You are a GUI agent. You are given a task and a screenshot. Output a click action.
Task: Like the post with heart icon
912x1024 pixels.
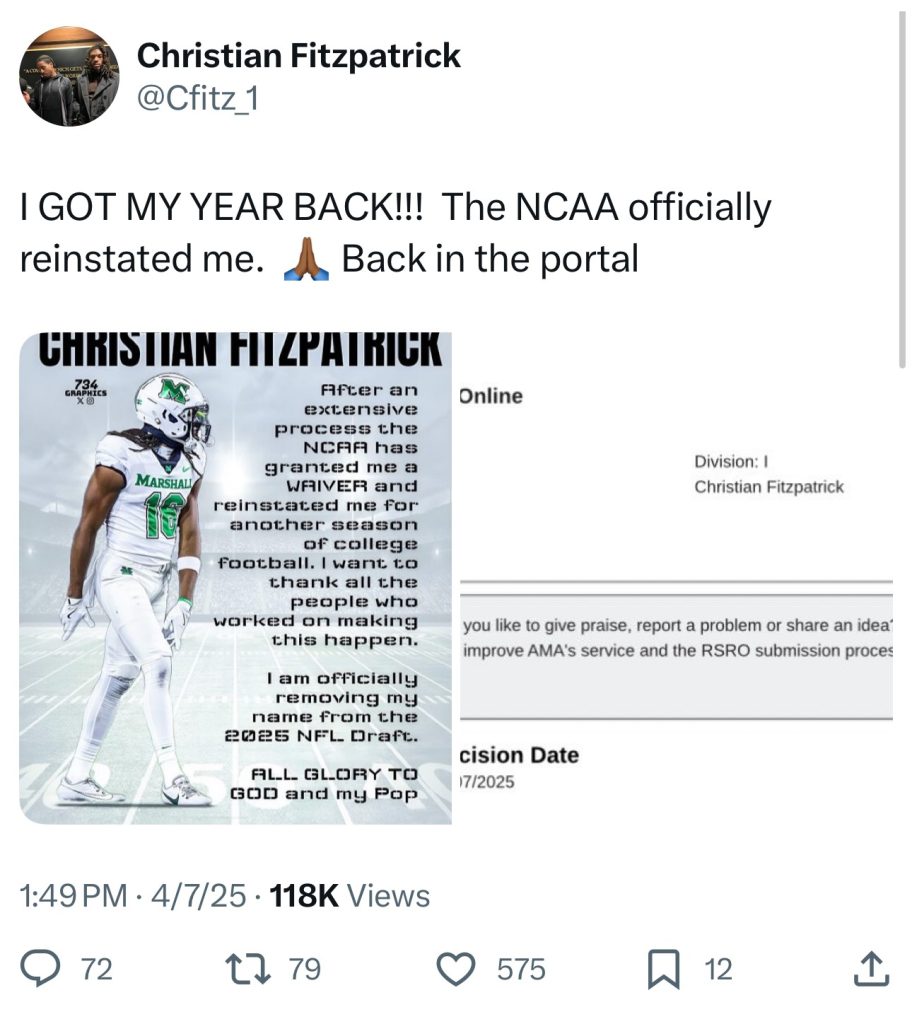pos(456,968)
